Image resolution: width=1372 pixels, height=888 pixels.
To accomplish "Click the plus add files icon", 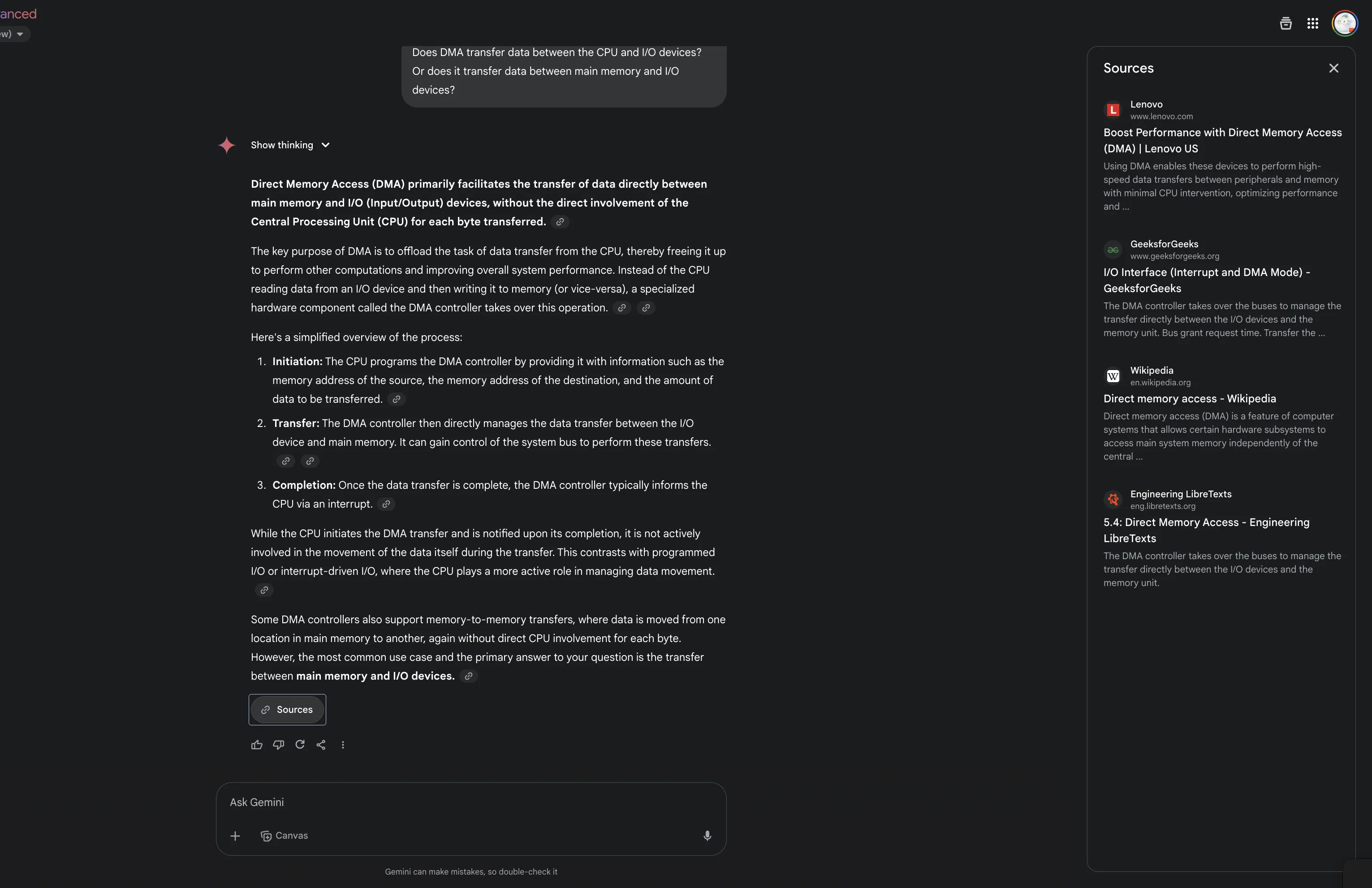I will (235, 836).
